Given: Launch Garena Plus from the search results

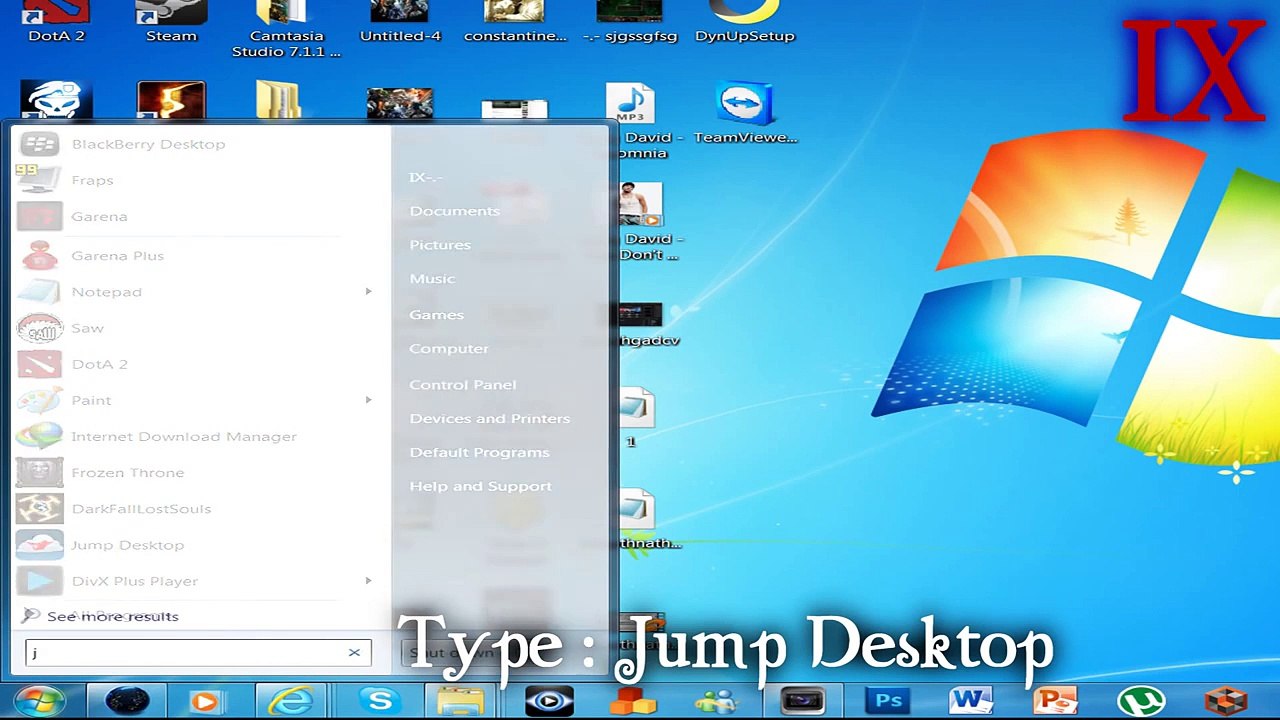Looking at the screenshot, I should click(117, 256).
